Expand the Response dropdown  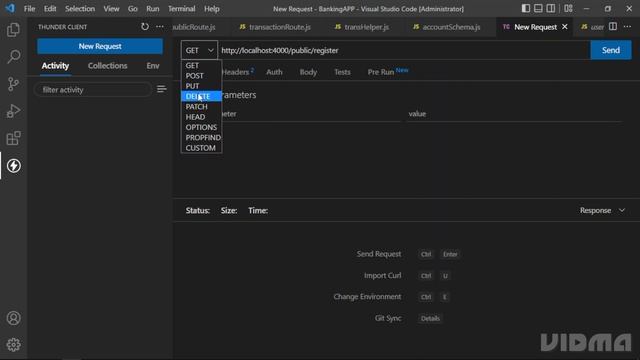tap(602, 211)
